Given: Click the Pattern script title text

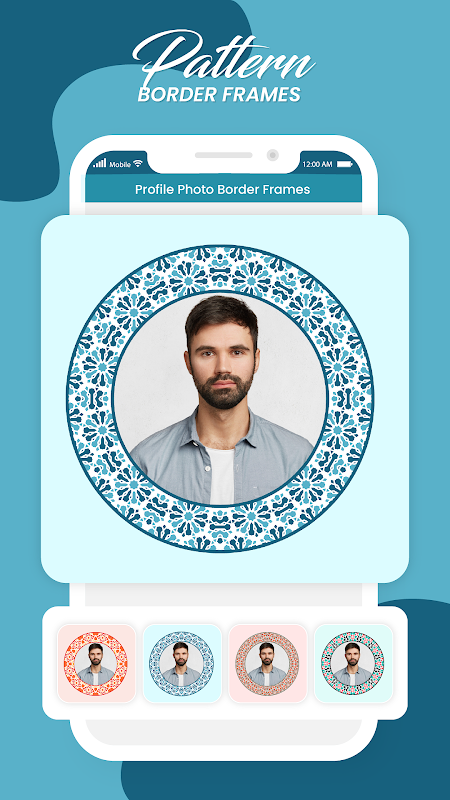Looking at the screenshot, I should click(223, 59).
